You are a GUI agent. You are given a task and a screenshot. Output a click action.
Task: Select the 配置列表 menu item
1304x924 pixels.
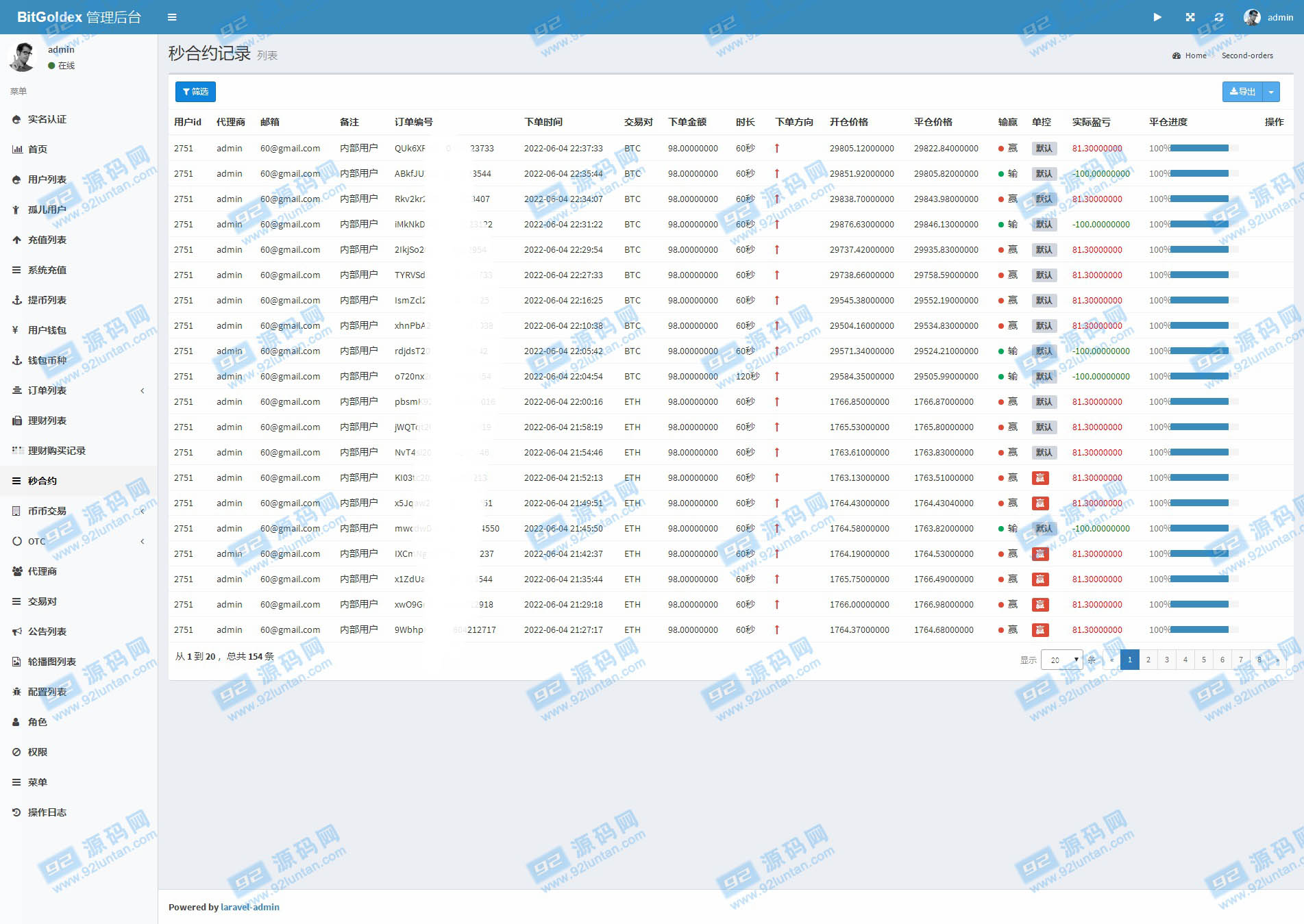pos(79,692)
